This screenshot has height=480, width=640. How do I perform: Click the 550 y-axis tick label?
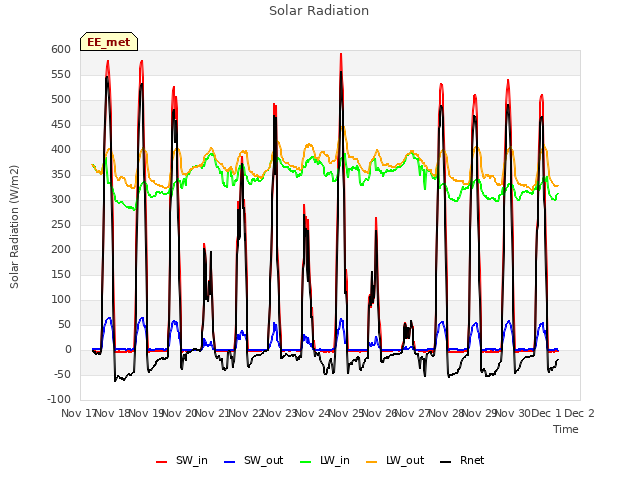pyautogui.click(x=61, y=74)
